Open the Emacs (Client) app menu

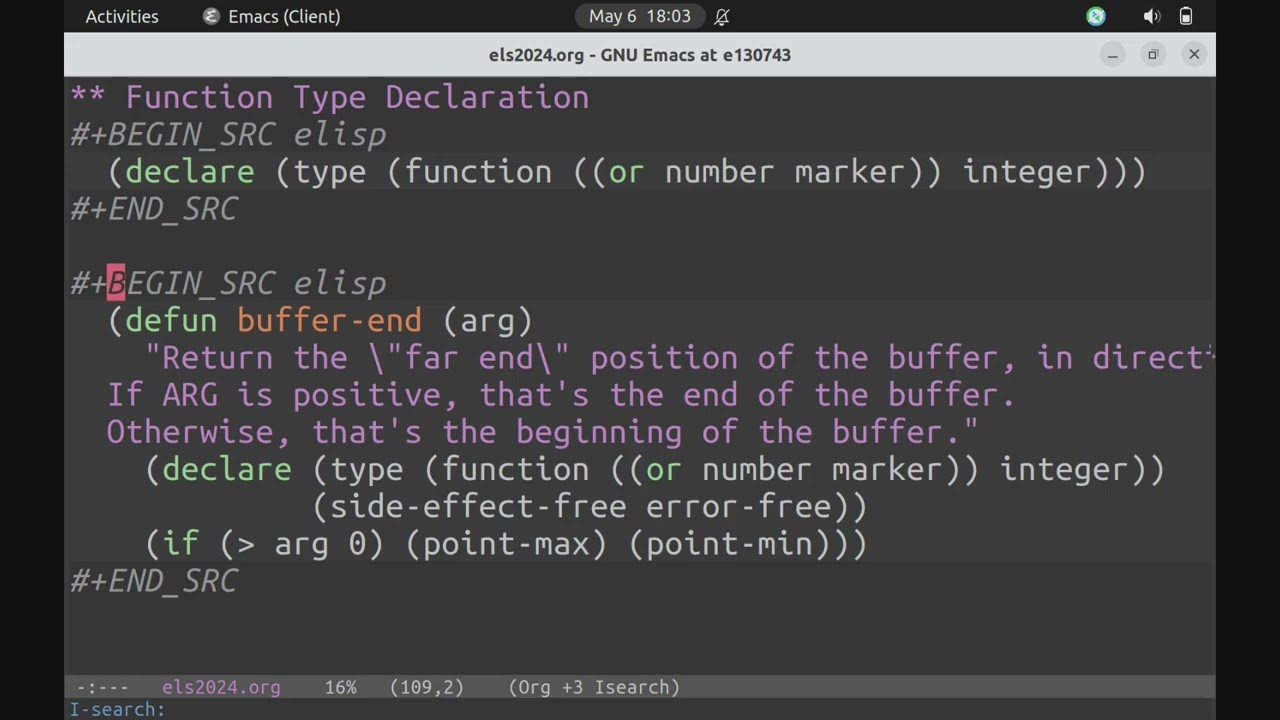[271, 16]
